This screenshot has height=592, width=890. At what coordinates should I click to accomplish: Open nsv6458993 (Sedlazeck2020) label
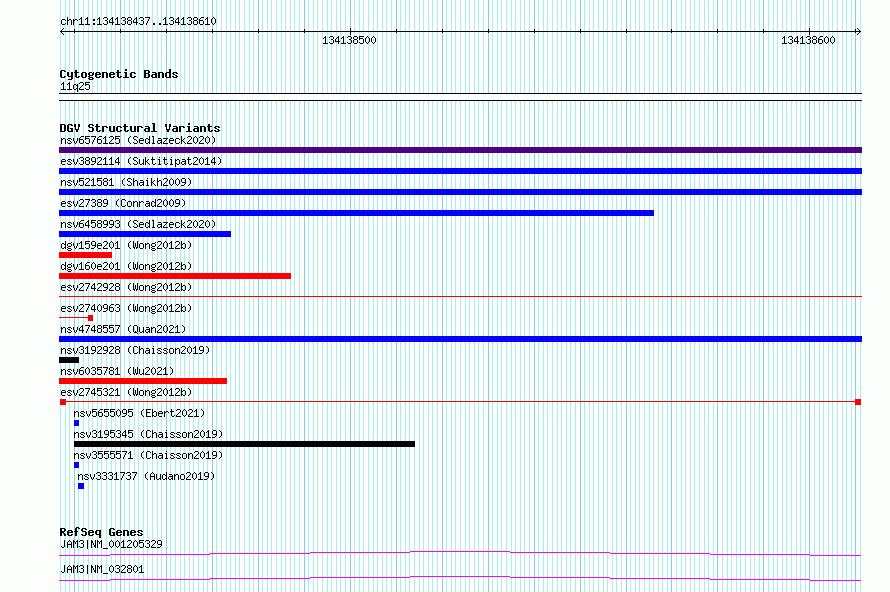tap(138, 224)
